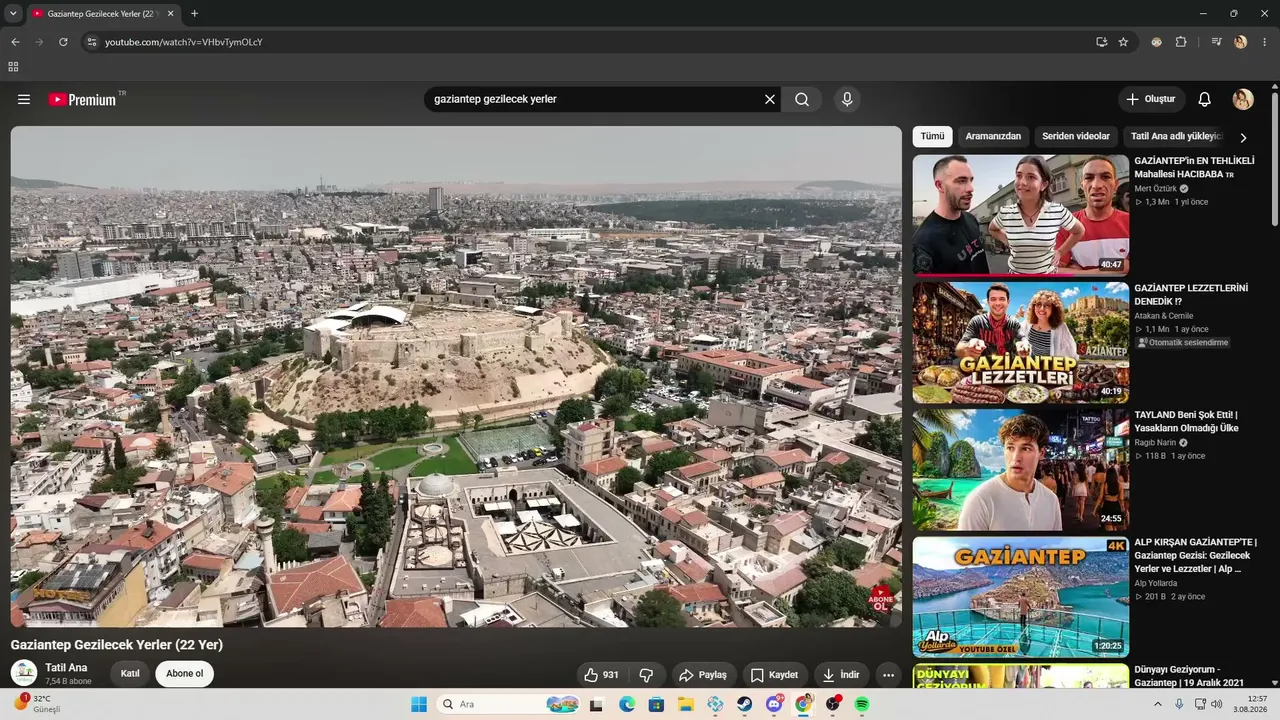1280x720 pixels.
Task: Open the Windows Start menu
Action: point(419,704)
